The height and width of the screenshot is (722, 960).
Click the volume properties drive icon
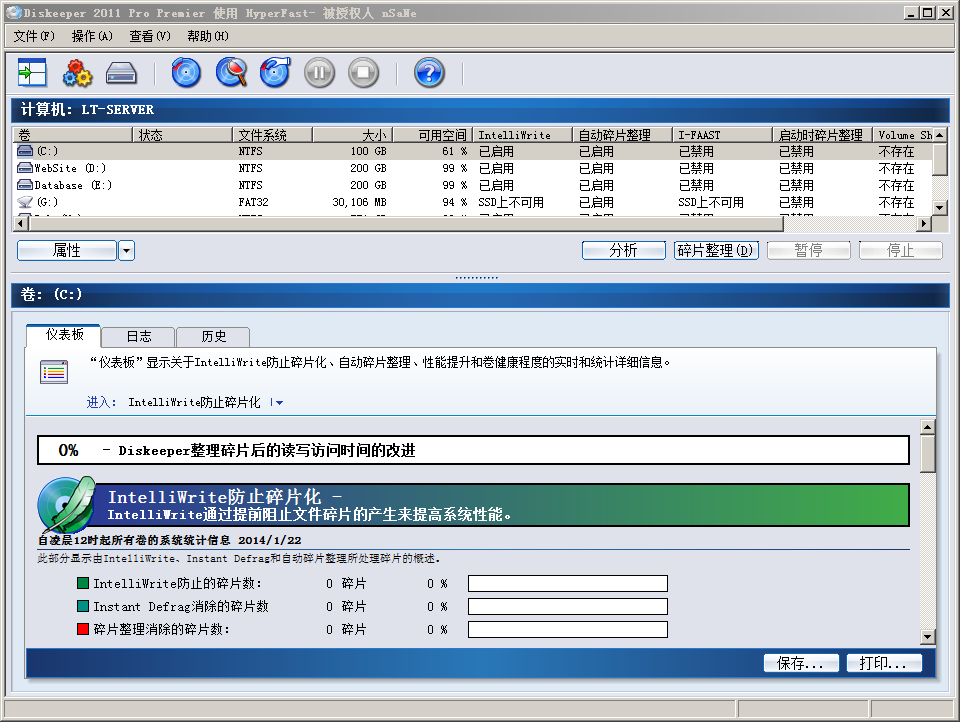121,73
